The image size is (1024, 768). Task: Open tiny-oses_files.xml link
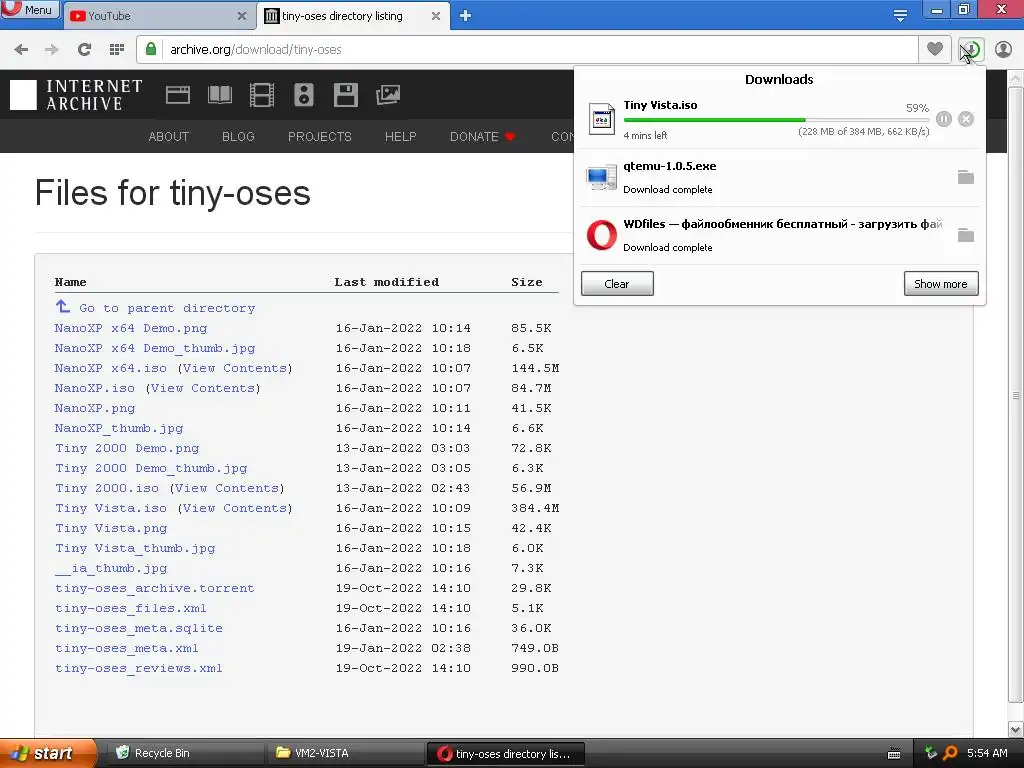click(131, 608)
